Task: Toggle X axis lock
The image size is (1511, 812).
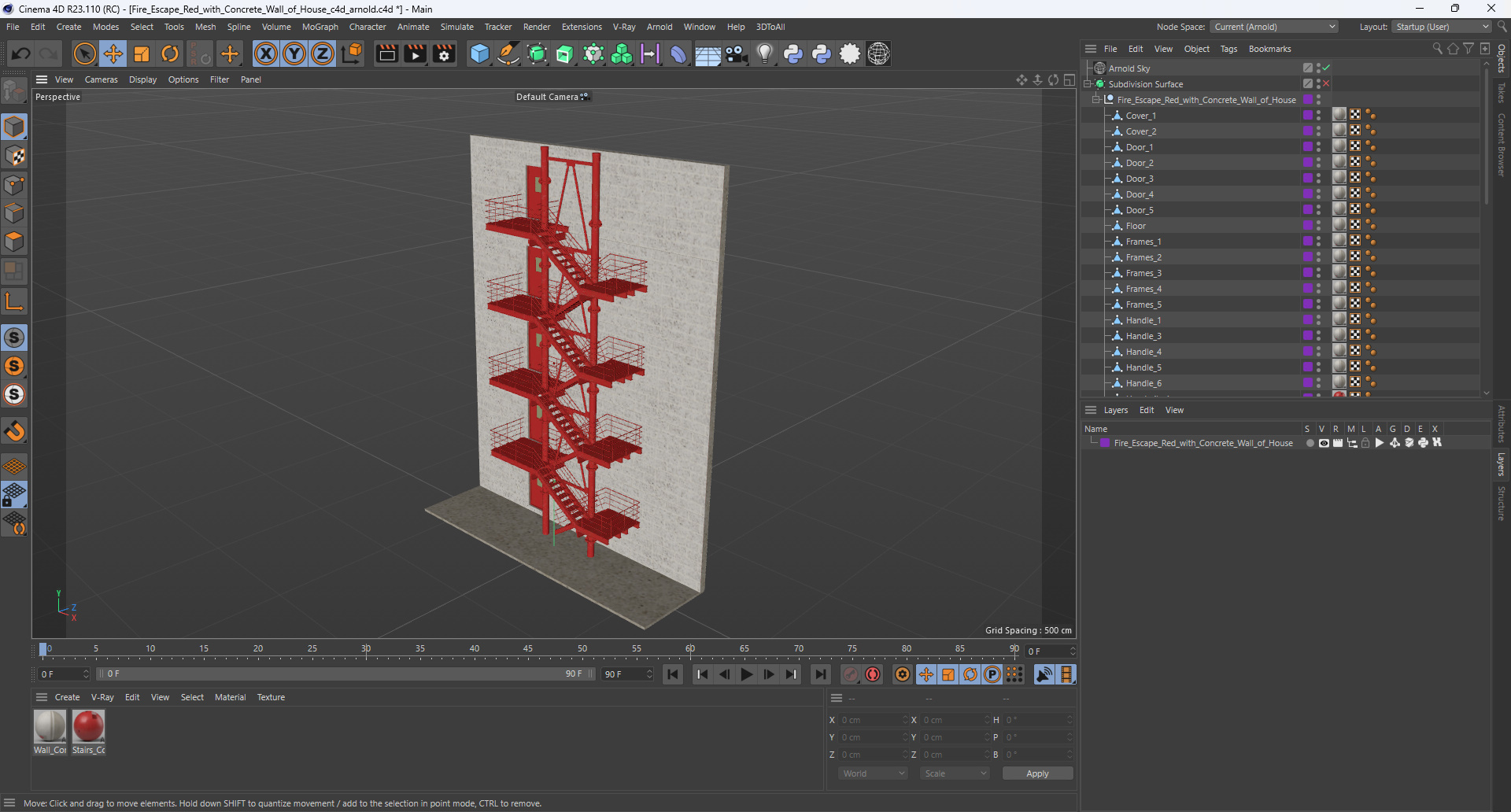Action: click(x=266, y=54)
